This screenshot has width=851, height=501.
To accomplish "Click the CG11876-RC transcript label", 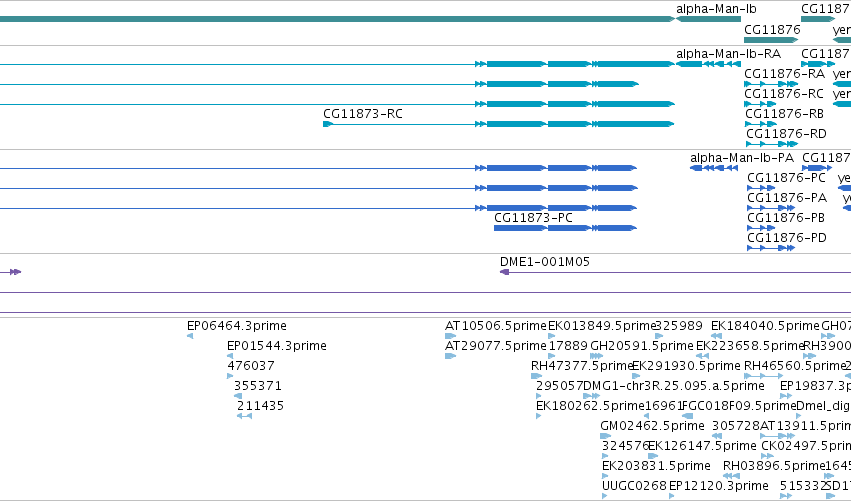I will (784, 94).
